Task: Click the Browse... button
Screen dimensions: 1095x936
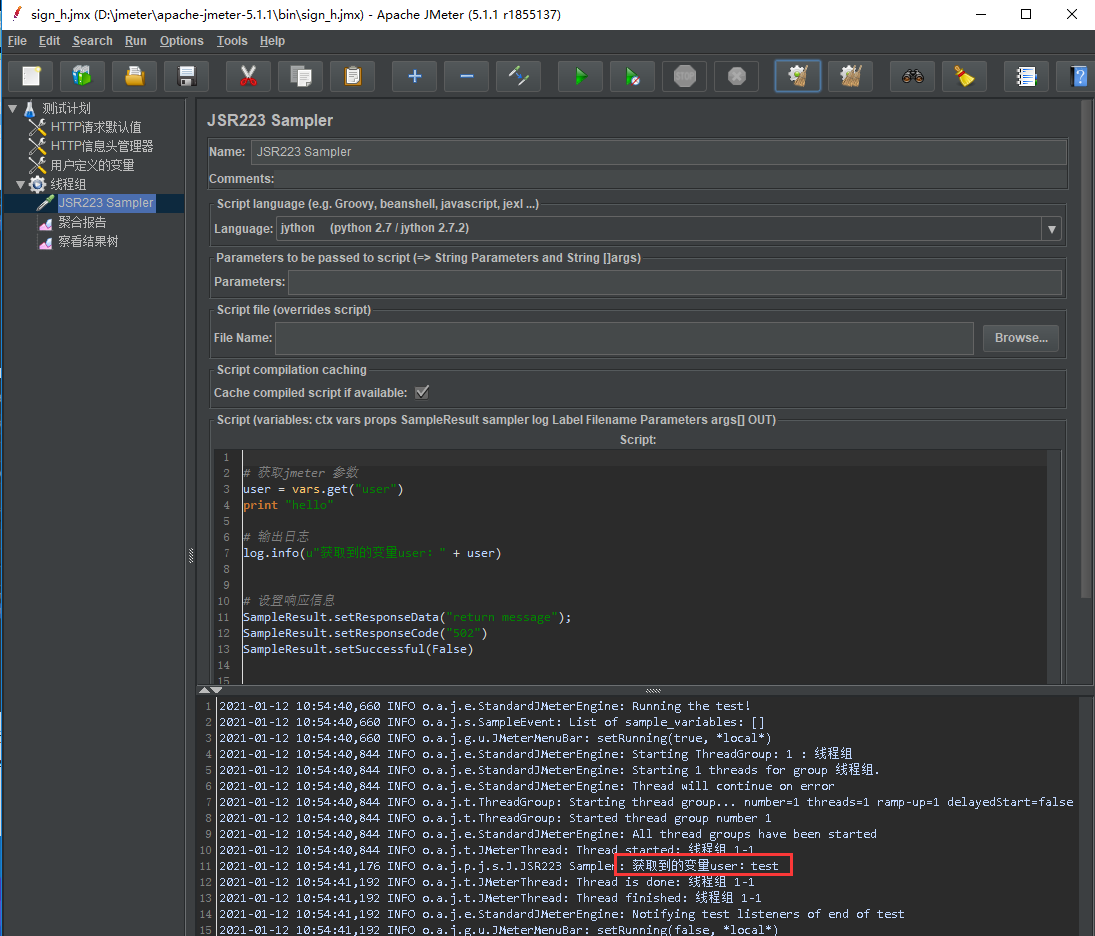Action: 1020,338
